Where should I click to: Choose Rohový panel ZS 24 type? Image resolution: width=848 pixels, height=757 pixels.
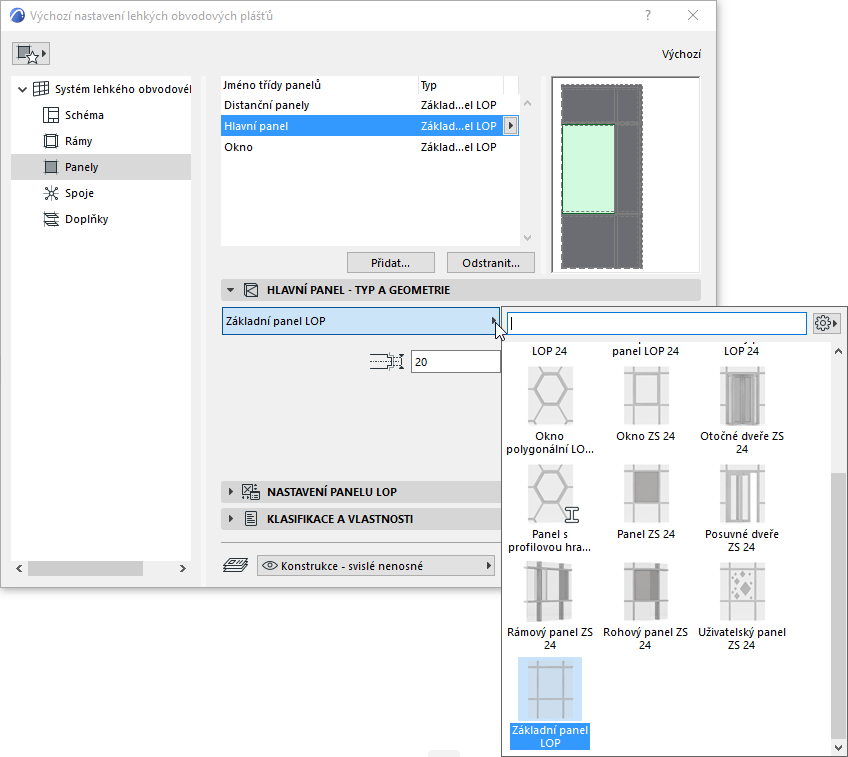(646, 607)
